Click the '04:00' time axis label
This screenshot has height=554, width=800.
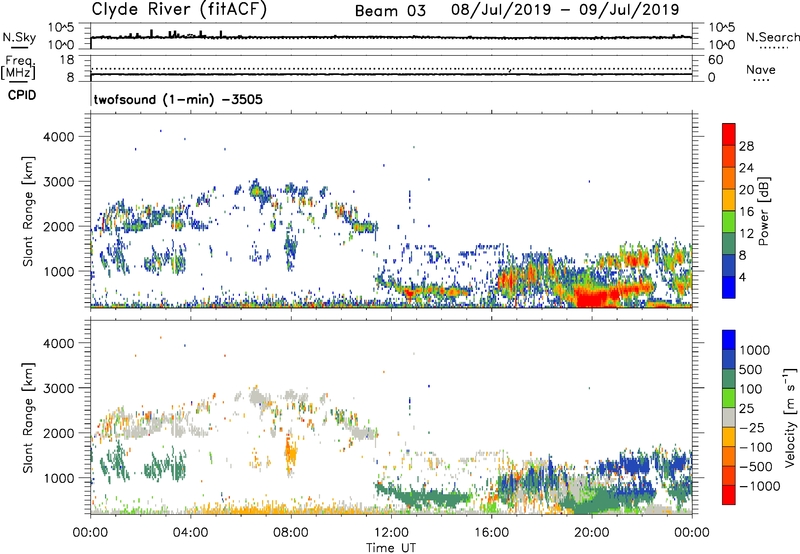pyautogui.click(x=190, y=533)
